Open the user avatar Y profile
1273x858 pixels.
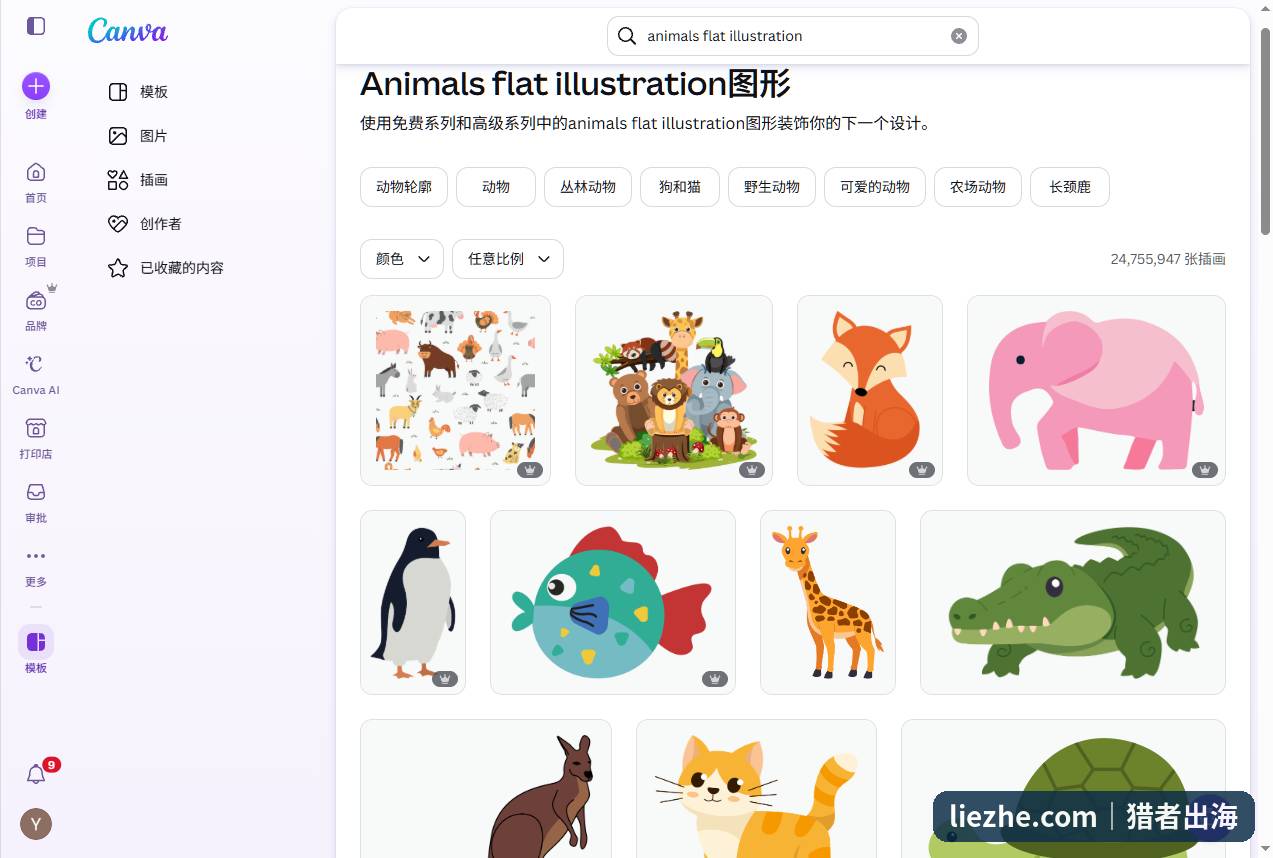(36, 824)
